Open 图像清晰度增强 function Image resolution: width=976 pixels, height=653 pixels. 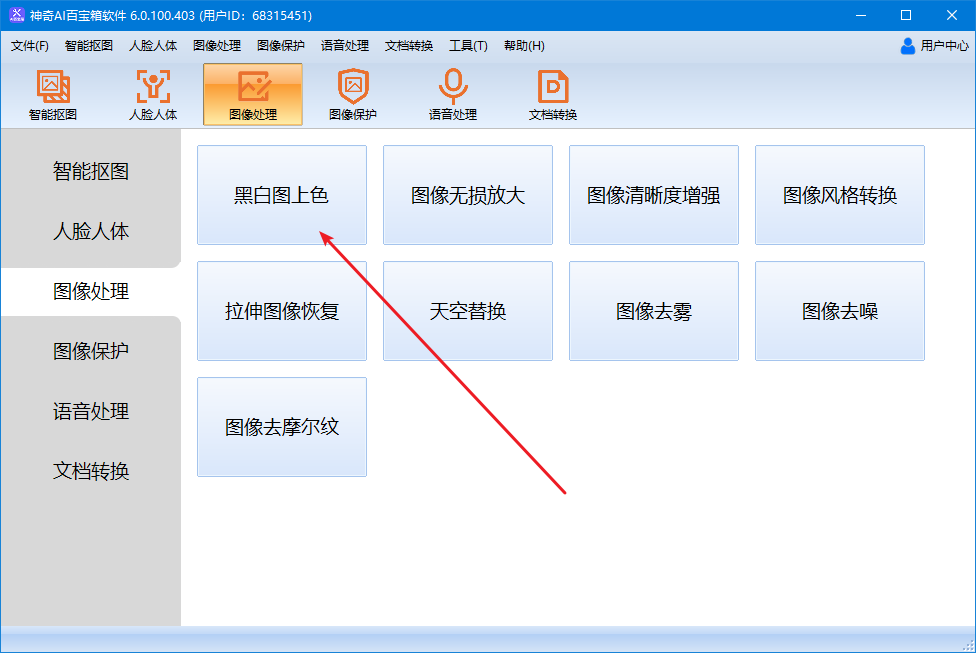click(654, 195)
